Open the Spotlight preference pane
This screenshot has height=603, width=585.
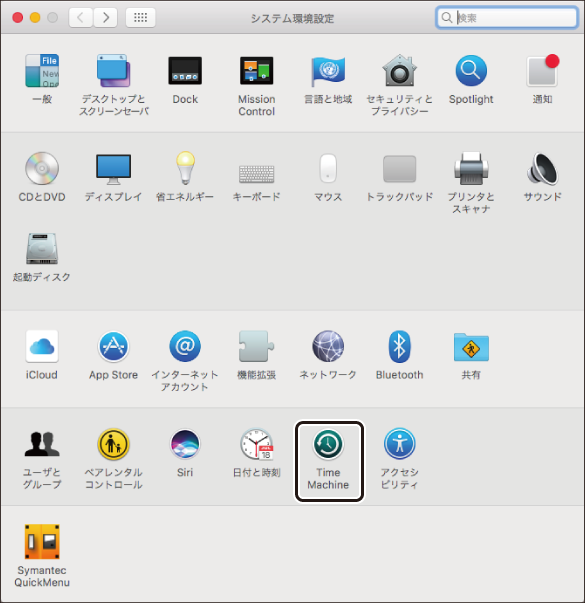click(471, 71)
